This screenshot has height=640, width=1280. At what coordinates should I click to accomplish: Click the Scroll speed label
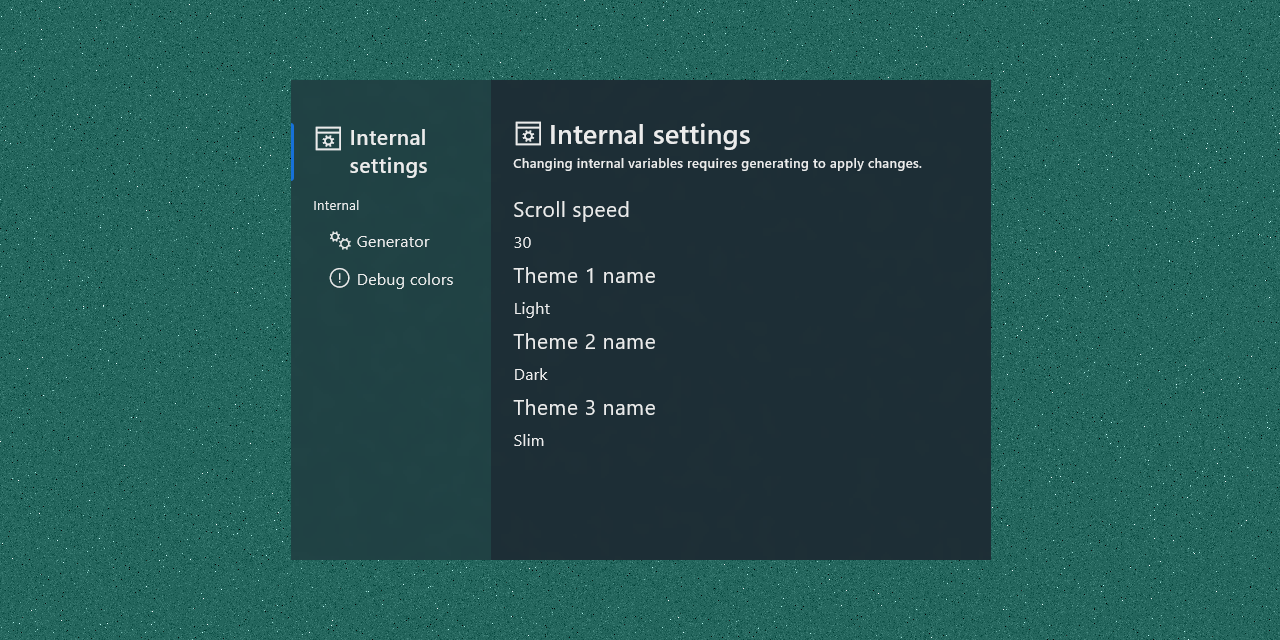tap(571, 210)
